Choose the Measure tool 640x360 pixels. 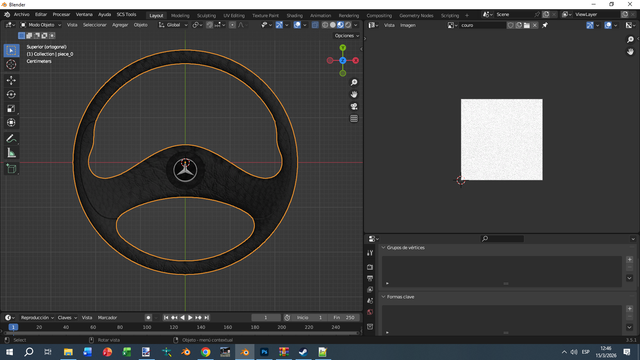pyautogui.click(x=11, y=153)
